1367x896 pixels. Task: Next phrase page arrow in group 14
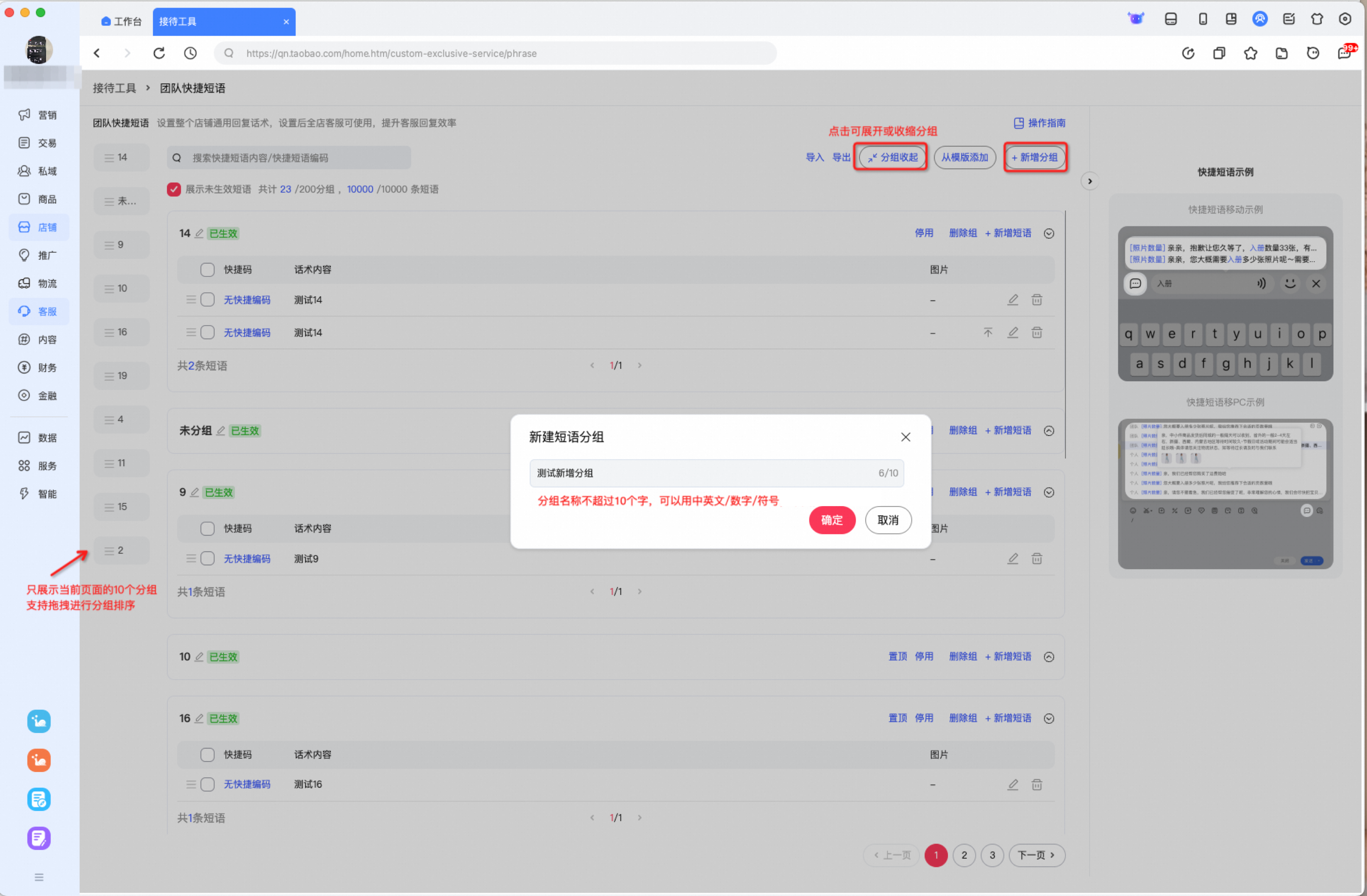639,365
